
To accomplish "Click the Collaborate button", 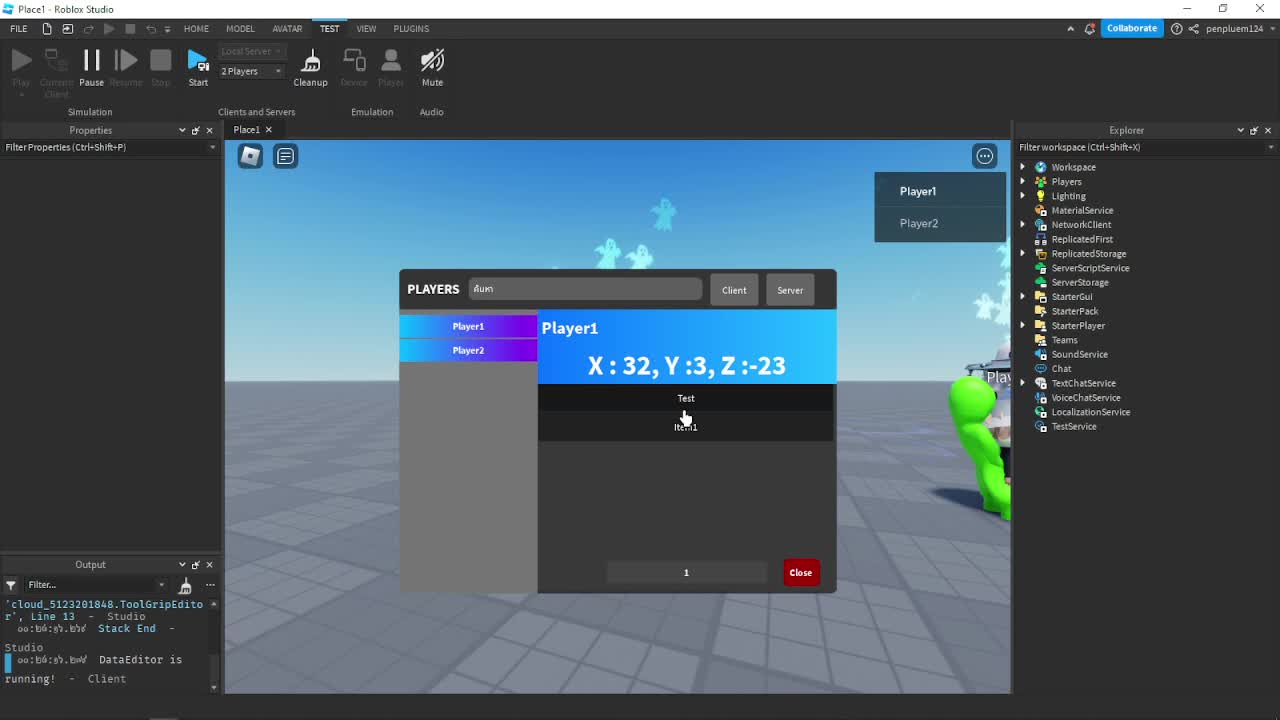I will (1131, 29).
